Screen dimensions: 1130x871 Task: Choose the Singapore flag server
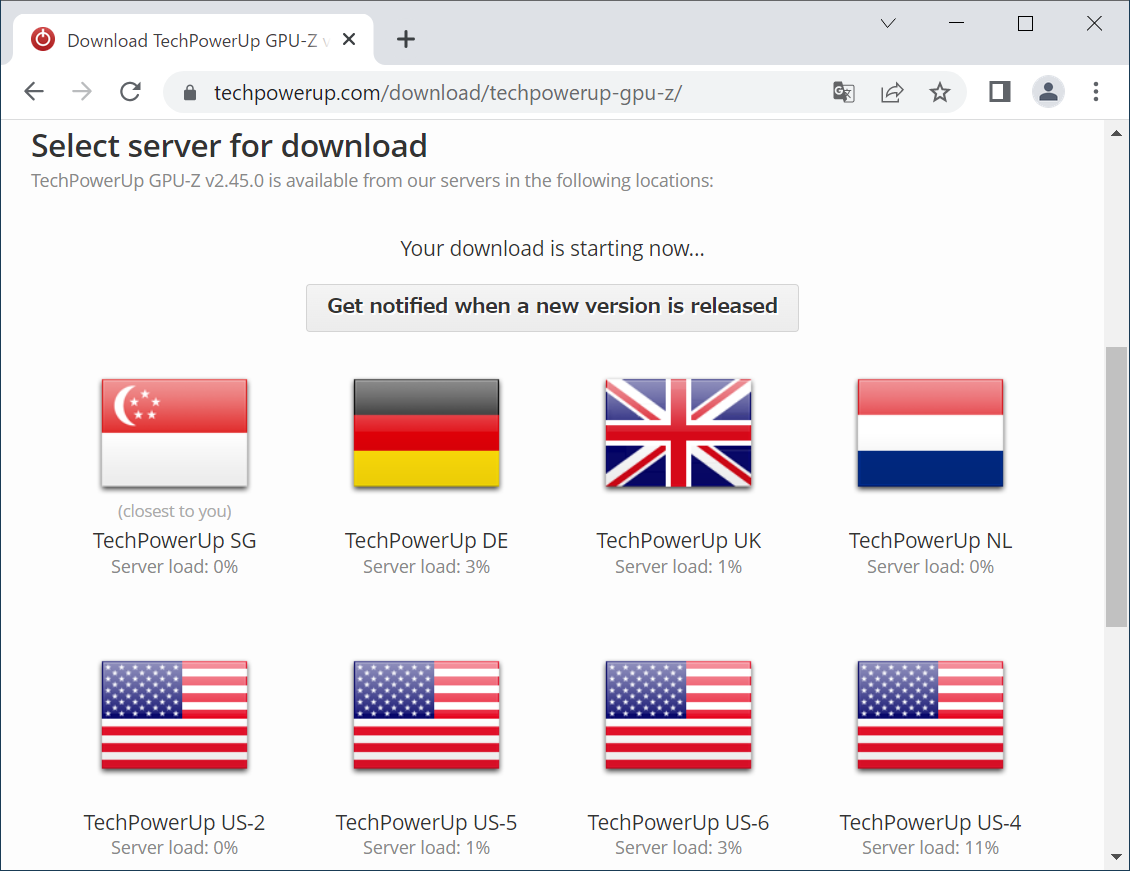click(x=174, y=433)
